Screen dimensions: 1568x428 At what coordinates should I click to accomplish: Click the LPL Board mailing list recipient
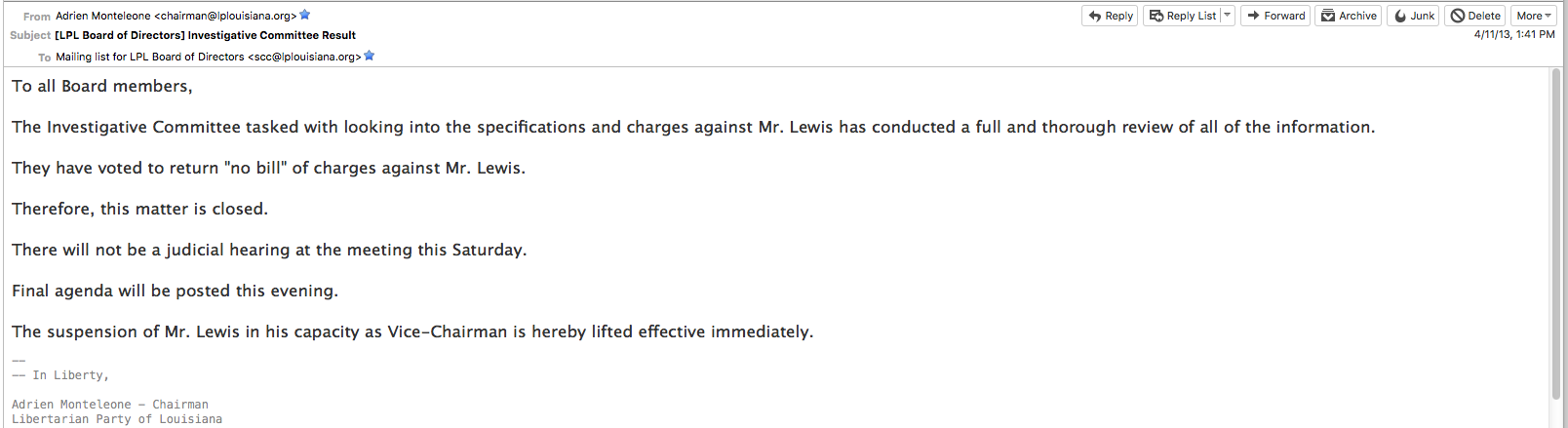click(208, 57)
